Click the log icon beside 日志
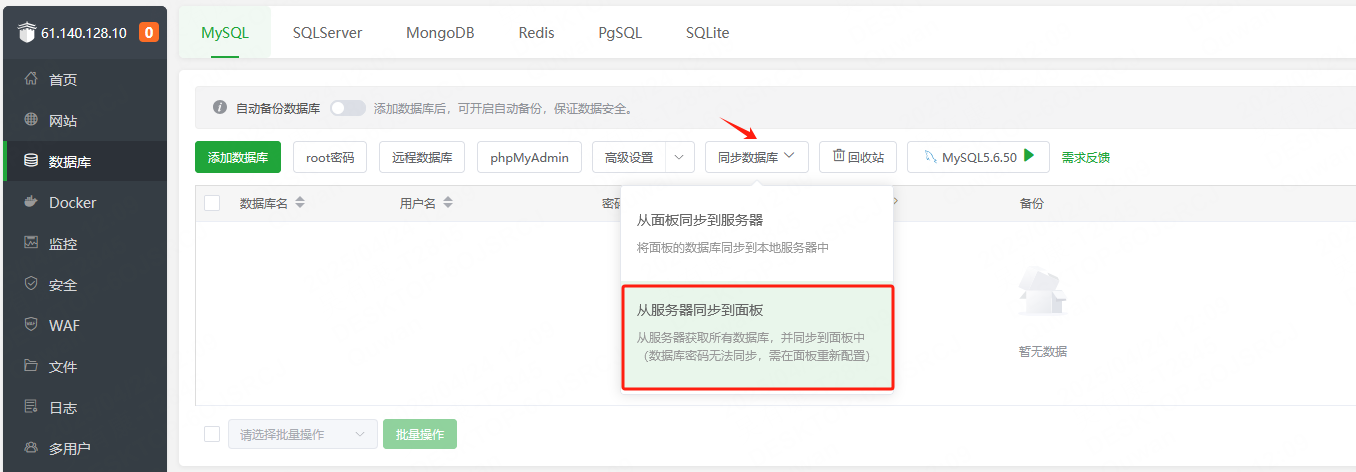 click(31, 407)
